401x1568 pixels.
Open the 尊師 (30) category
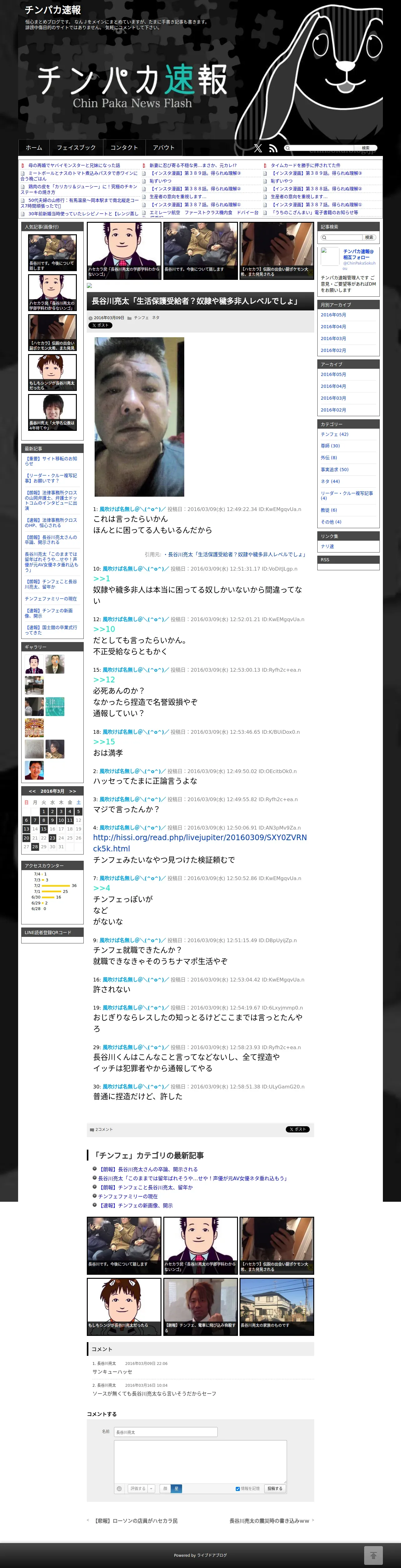(330, 446)
